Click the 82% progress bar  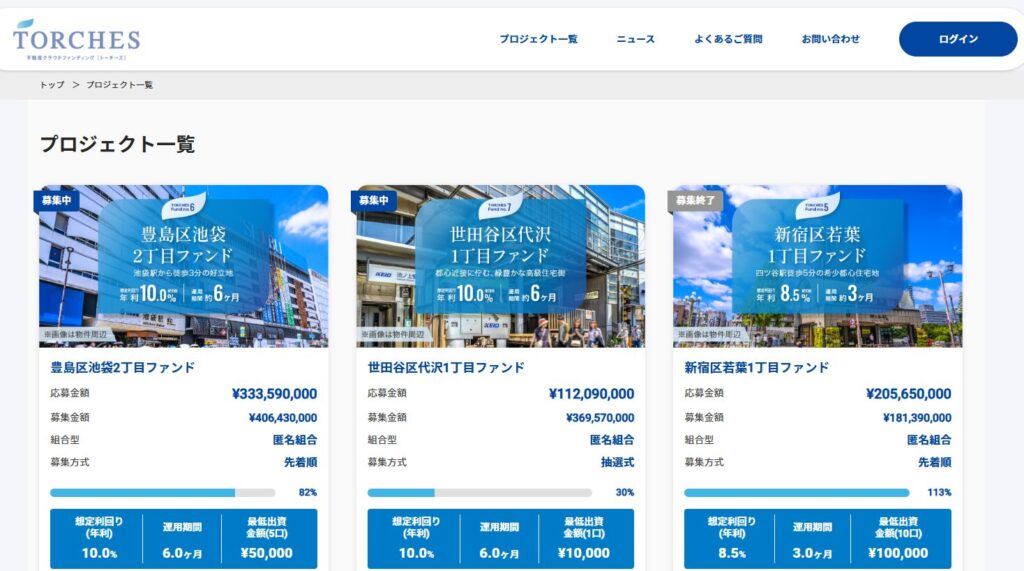tap(162, 493)
